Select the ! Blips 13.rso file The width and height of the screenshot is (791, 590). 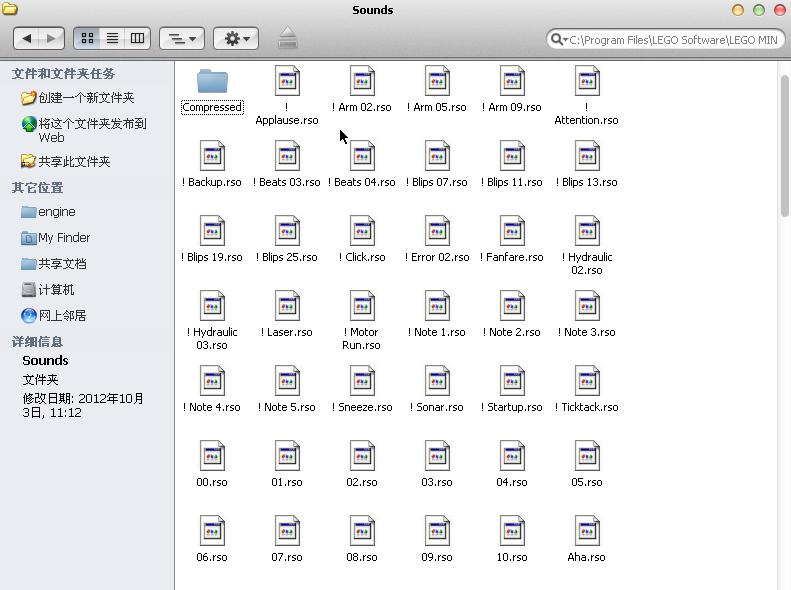pos(587,164)
